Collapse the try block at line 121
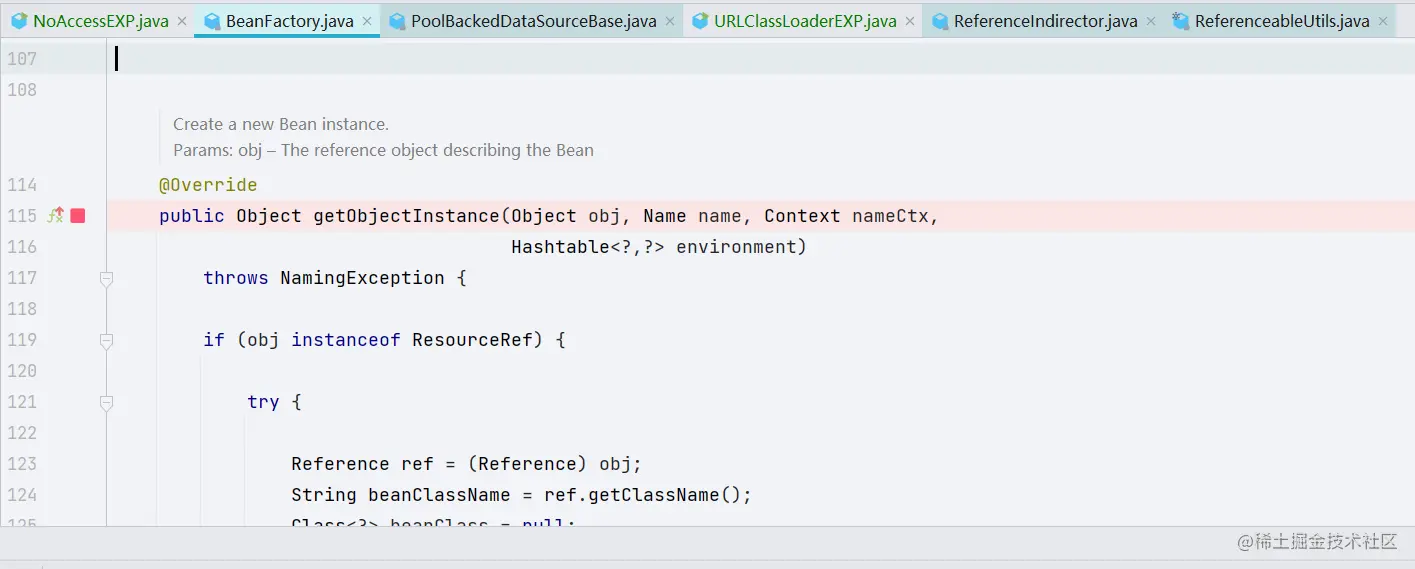 (106, 403)
